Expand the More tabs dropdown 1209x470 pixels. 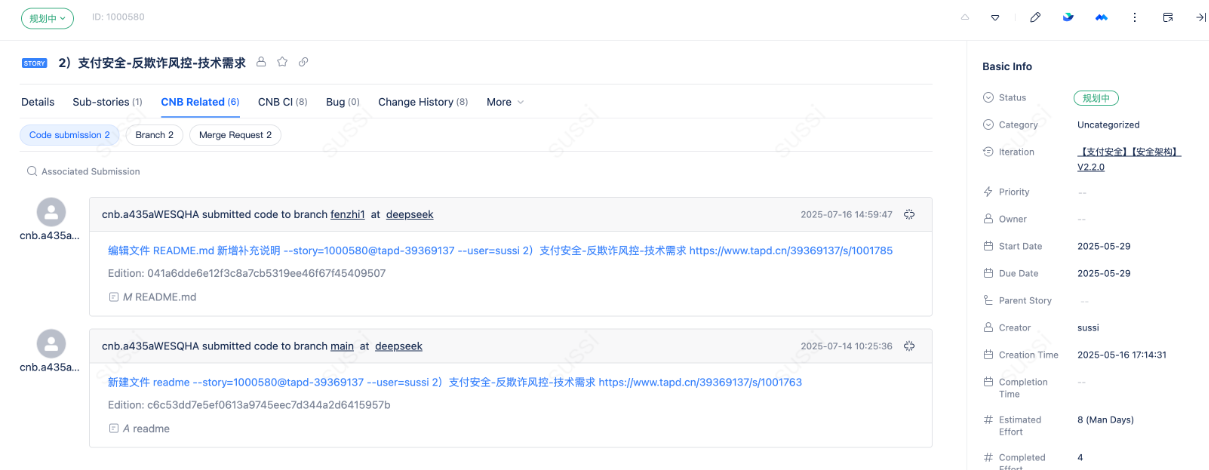pos(504,102)
